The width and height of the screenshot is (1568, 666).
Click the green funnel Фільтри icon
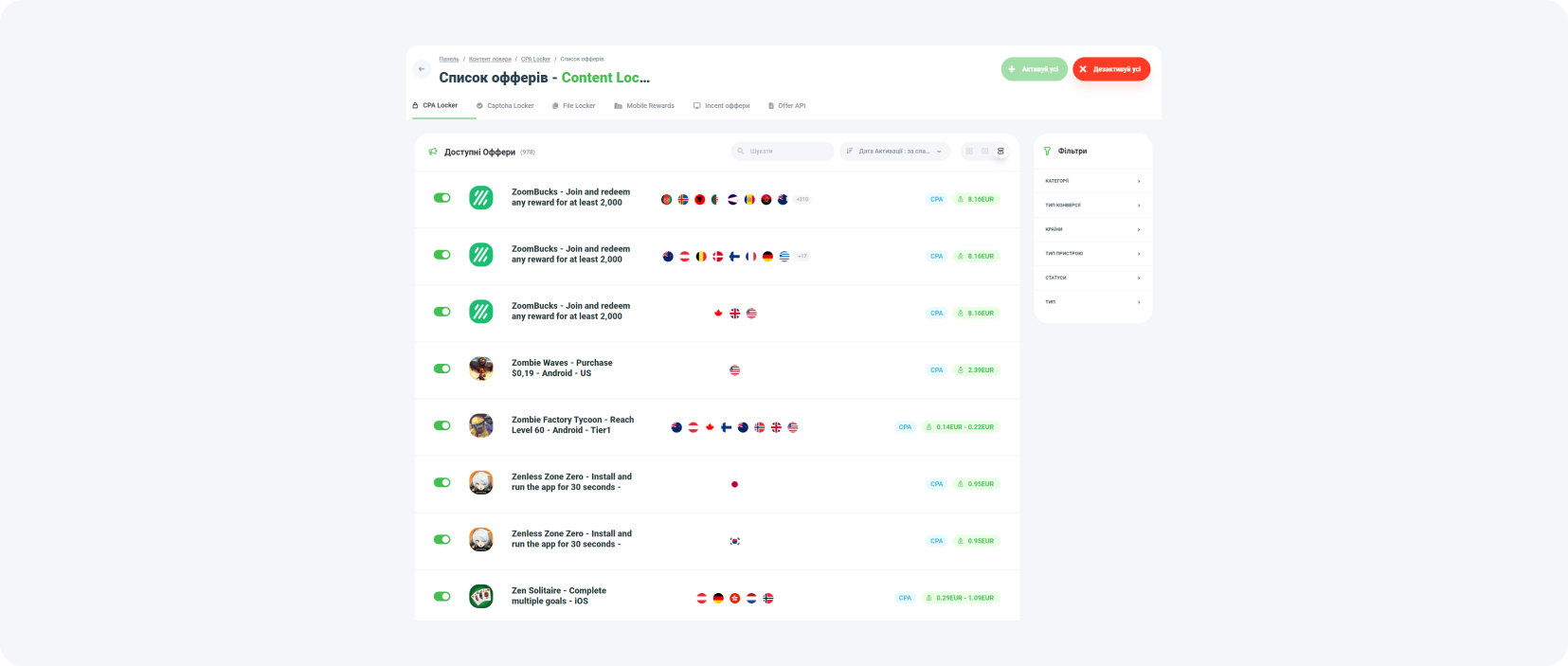[x=1047, y=152]
